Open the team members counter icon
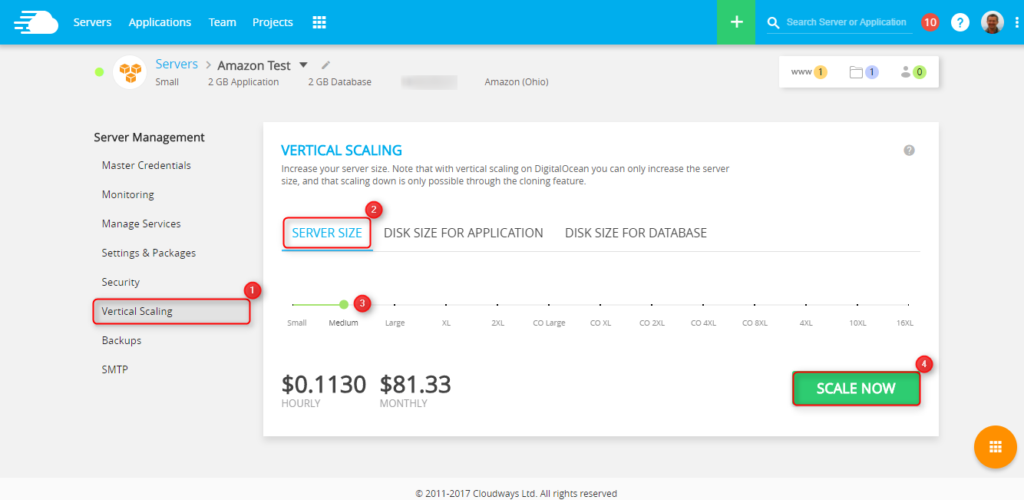The height and width of the screenshot is (500, 1024). click(x=912, y=72)
